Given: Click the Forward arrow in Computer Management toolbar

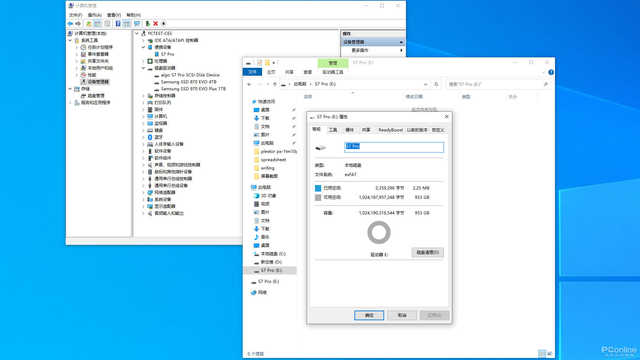Looking at the screenshot, I should click(78, 24).
